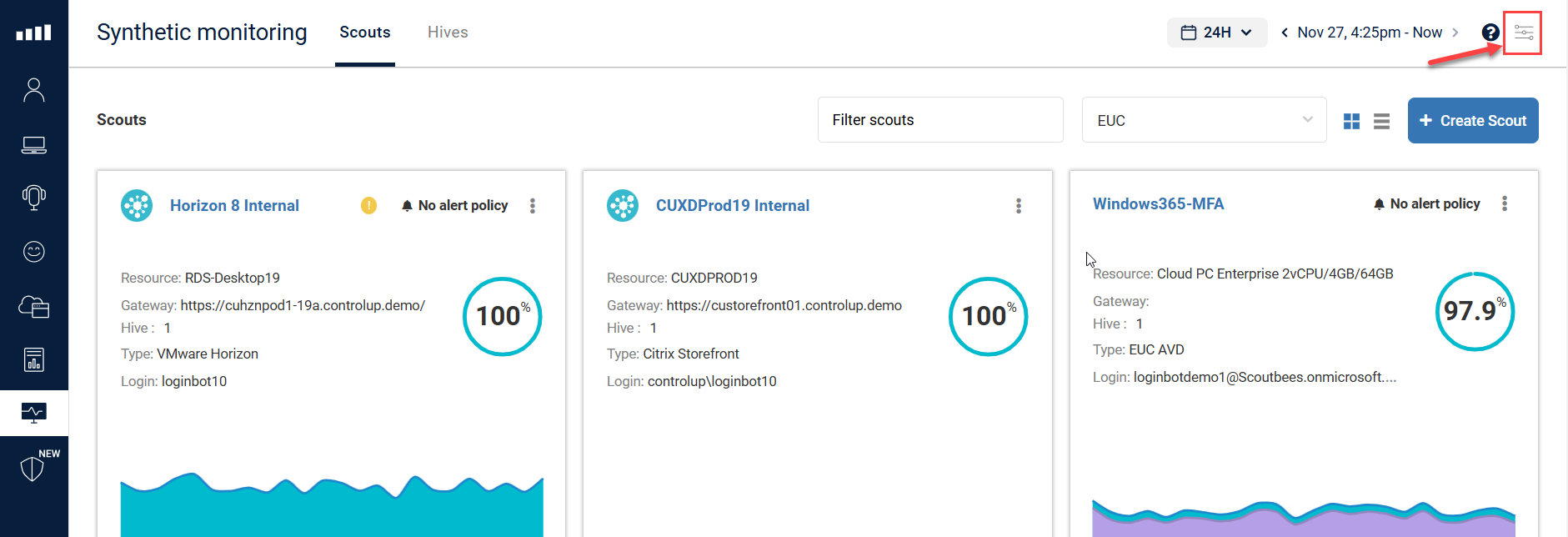Go to next time range
This screenshot has height=537, width=1568.
tap(1455, 33)
